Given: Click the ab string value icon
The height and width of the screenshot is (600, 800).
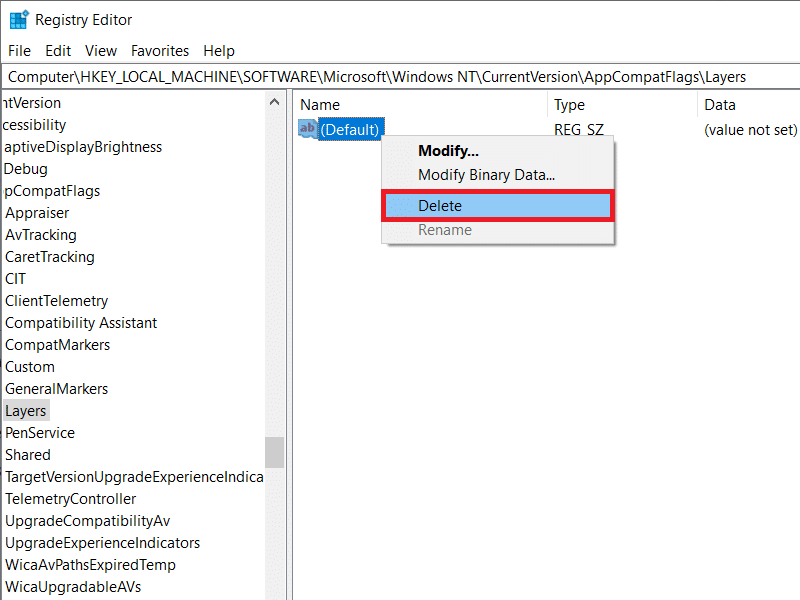Looking at the screenshot, I should pos(307,129).
